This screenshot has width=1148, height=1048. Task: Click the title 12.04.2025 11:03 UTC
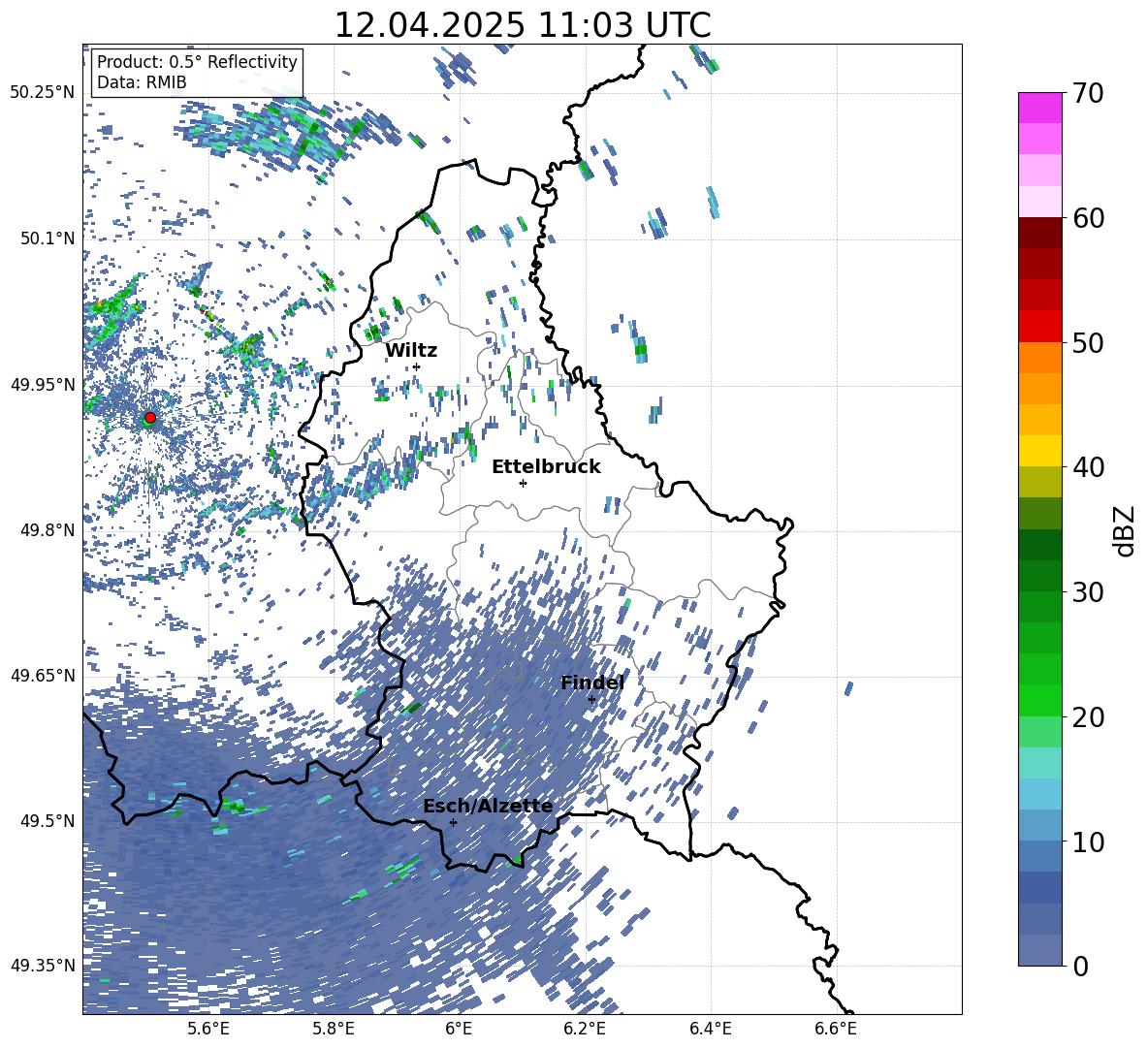pyautogui.click(x=523, y=25)
